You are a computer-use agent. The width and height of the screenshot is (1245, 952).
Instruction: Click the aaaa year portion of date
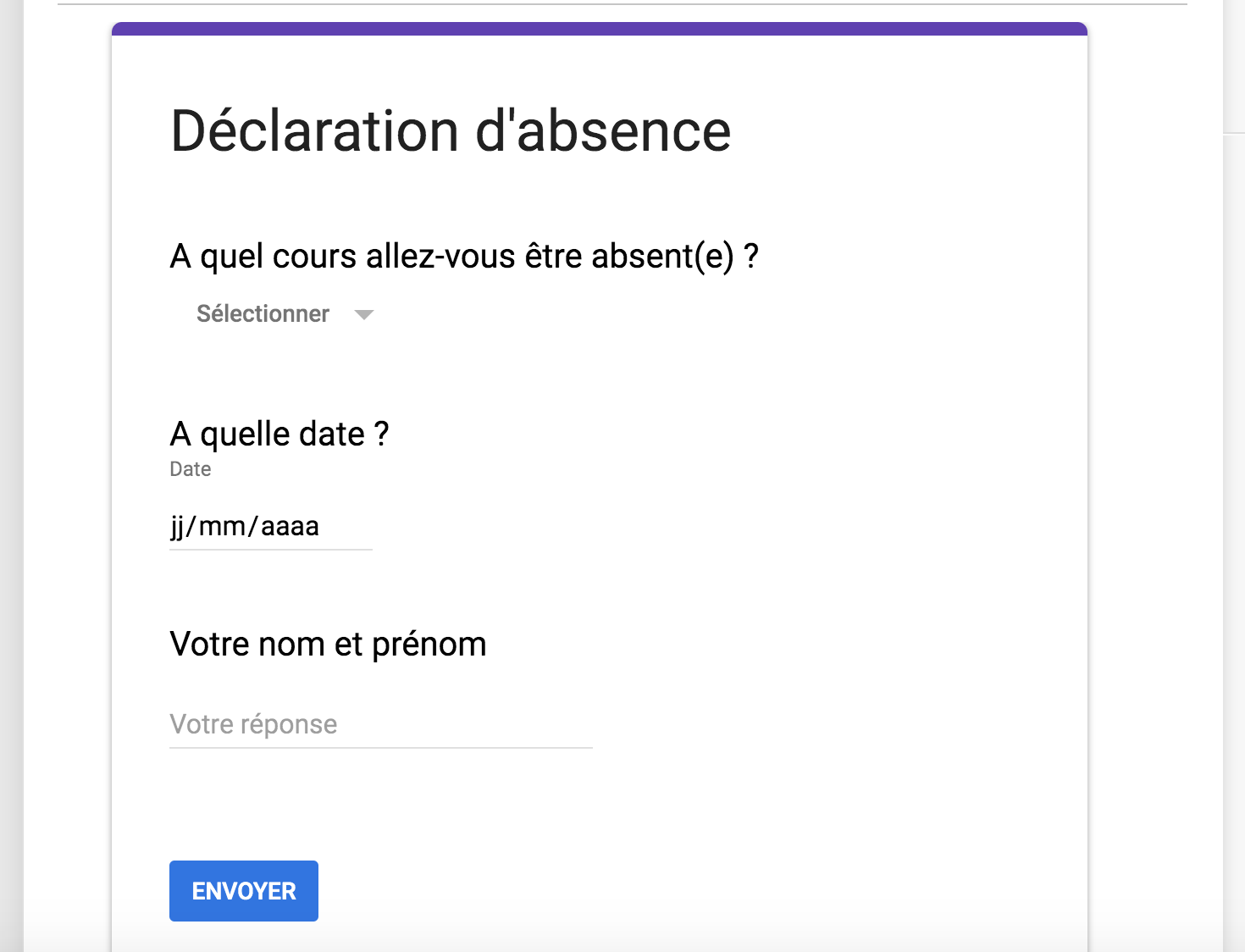pyautogui.click(x=290, y=526)
